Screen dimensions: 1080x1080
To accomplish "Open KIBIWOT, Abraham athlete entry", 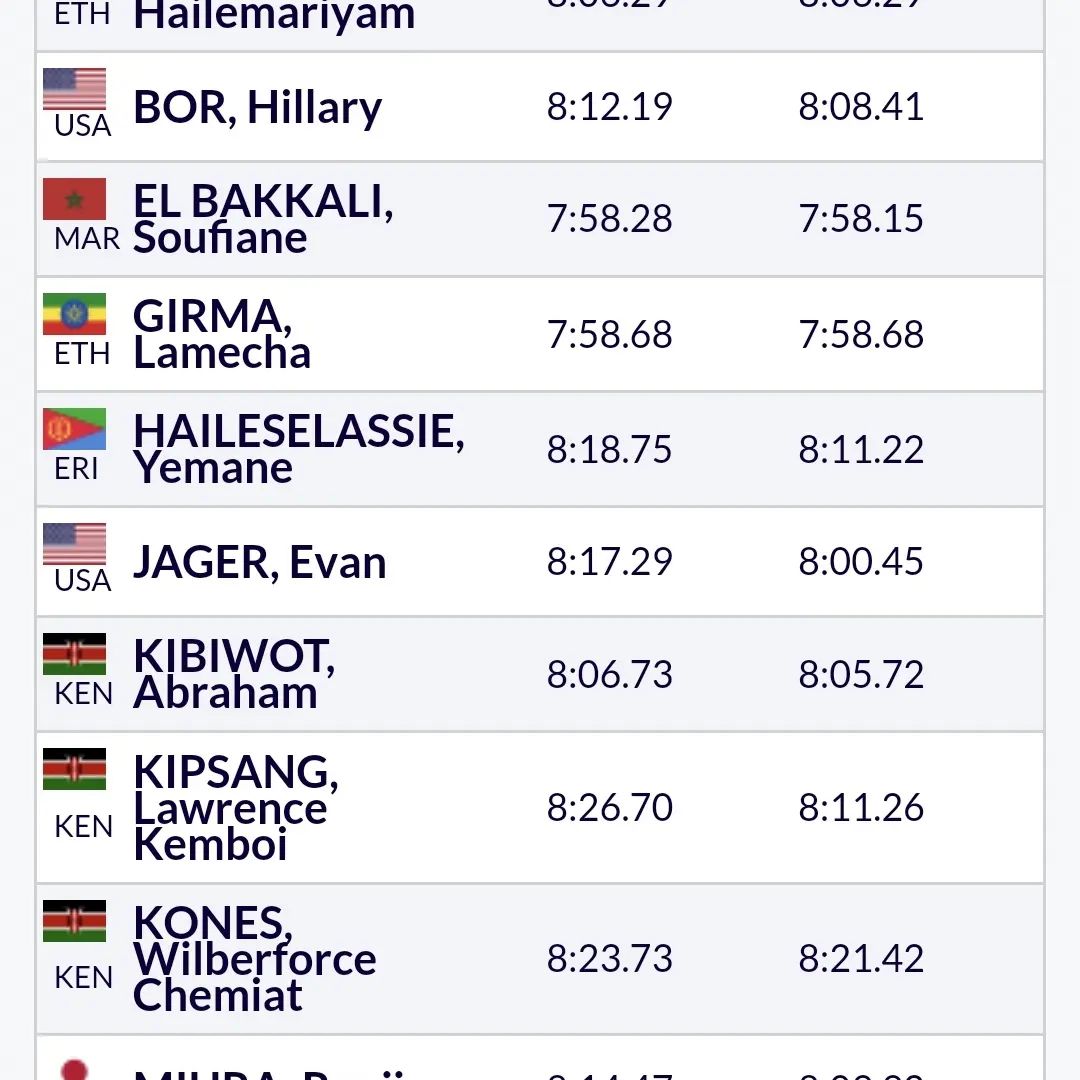I will pyautogui.click(x=233, y=674).
